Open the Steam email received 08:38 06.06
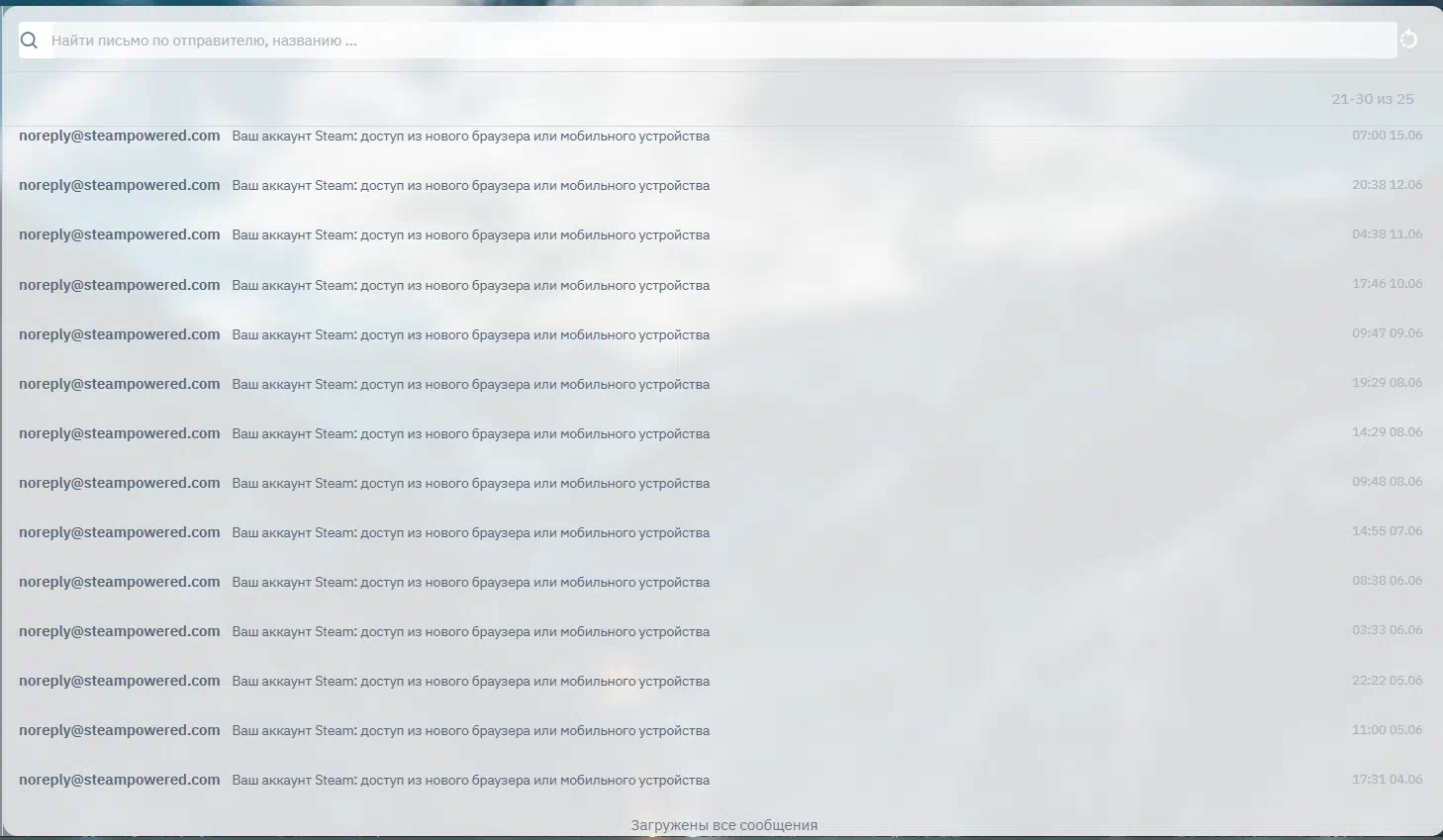This screenshot has height=840, width=1443. coord(721,582)
